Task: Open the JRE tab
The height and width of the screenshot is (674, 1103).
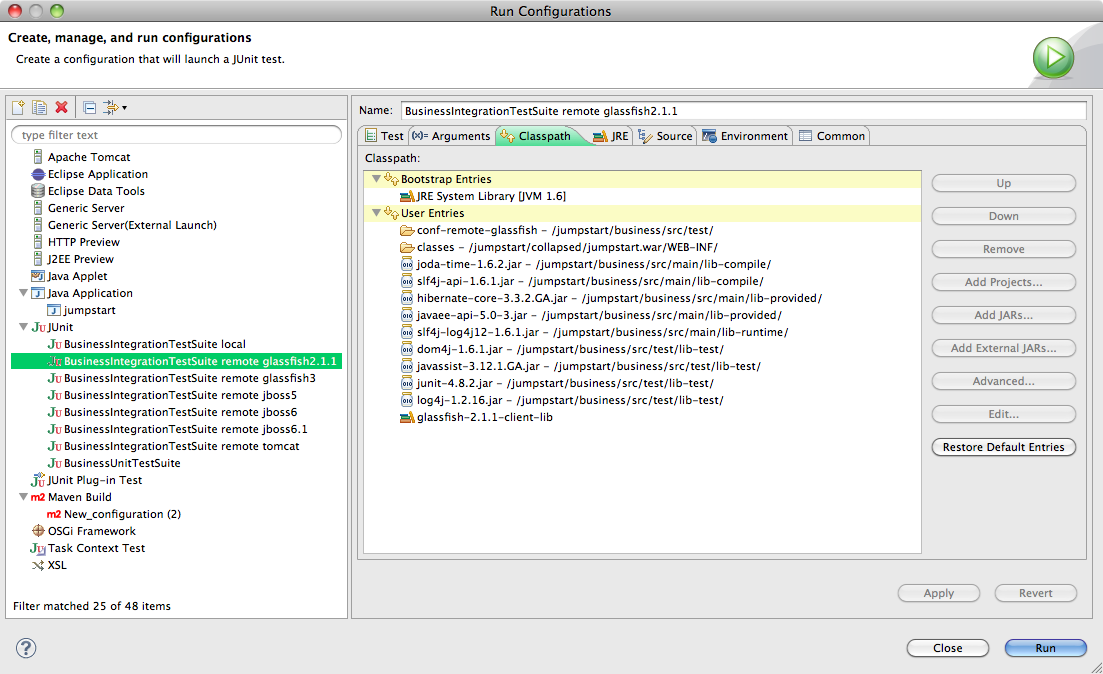Action: coord(611,136)
